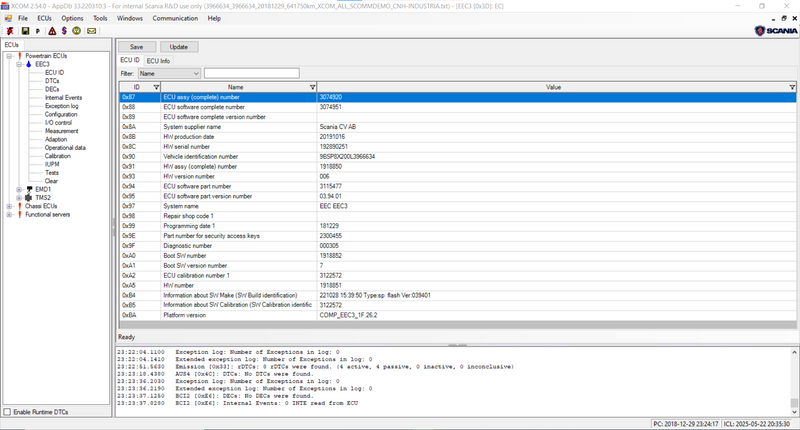This screenshot has width=800, height=430.
Task: Click value COMP_EEC3_1F.26.2 in Platform version row
Action: (x=348, y=315)
